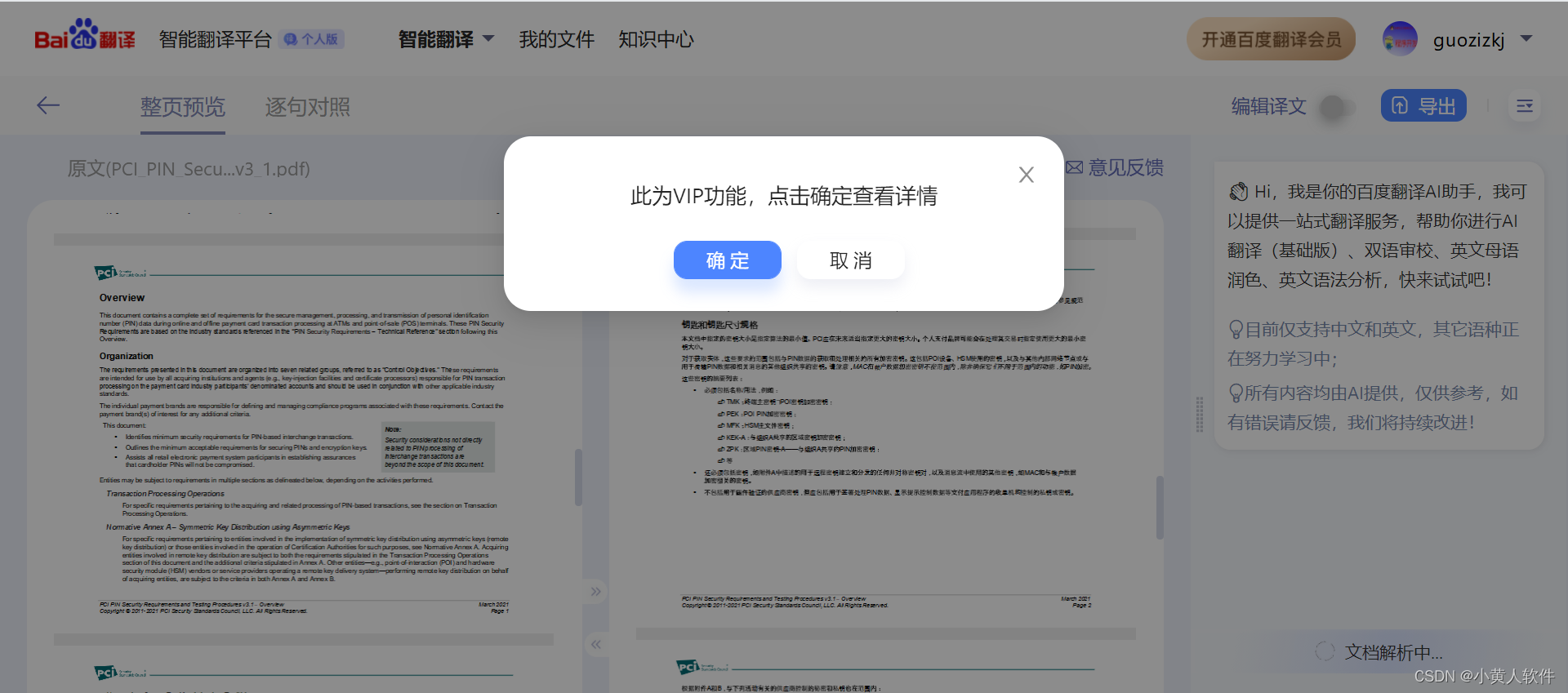Click the AI assistant panel resize handle
Viewport: 1568px width, 693px height.
(x=1200, y=415)
